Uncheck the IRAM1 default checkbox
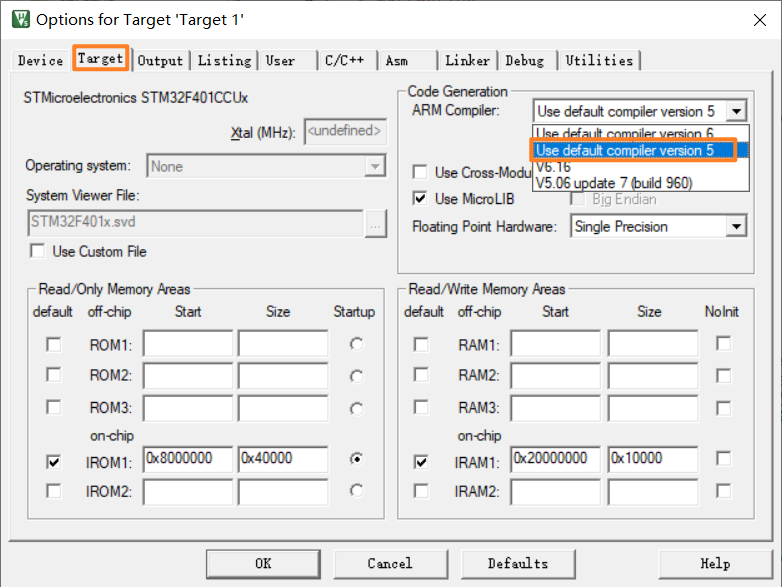The height and width of the screenshot is (587, 782). (x=421, y=462)
